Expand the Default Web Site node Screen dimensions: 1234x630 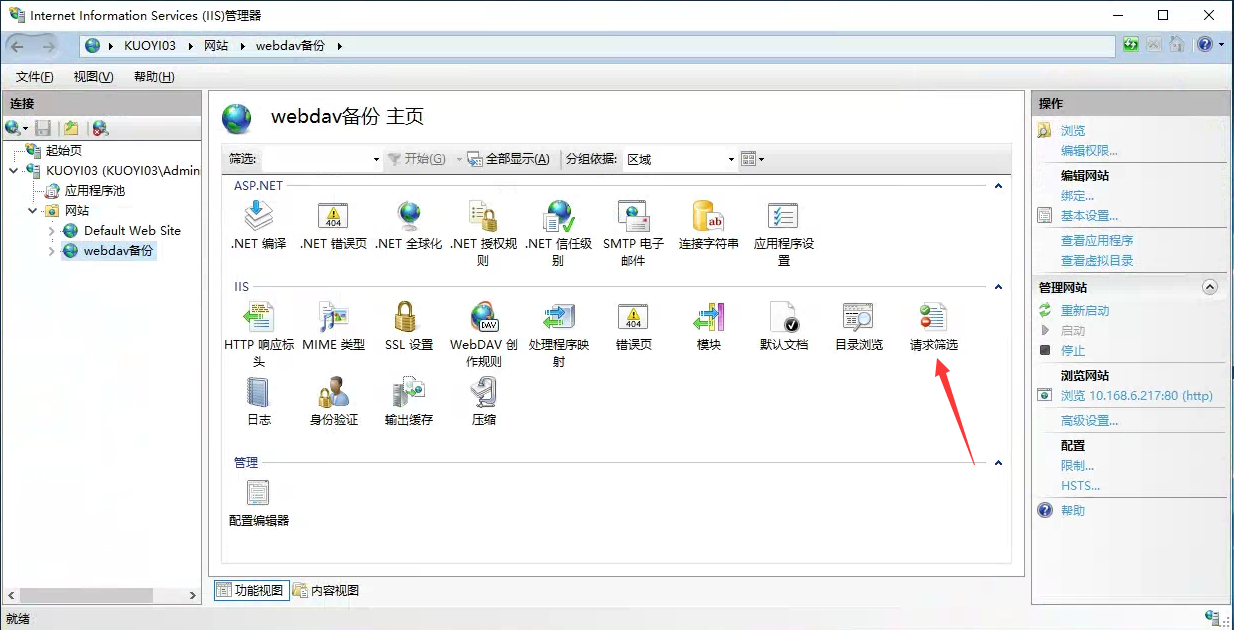tap(52, 231)
